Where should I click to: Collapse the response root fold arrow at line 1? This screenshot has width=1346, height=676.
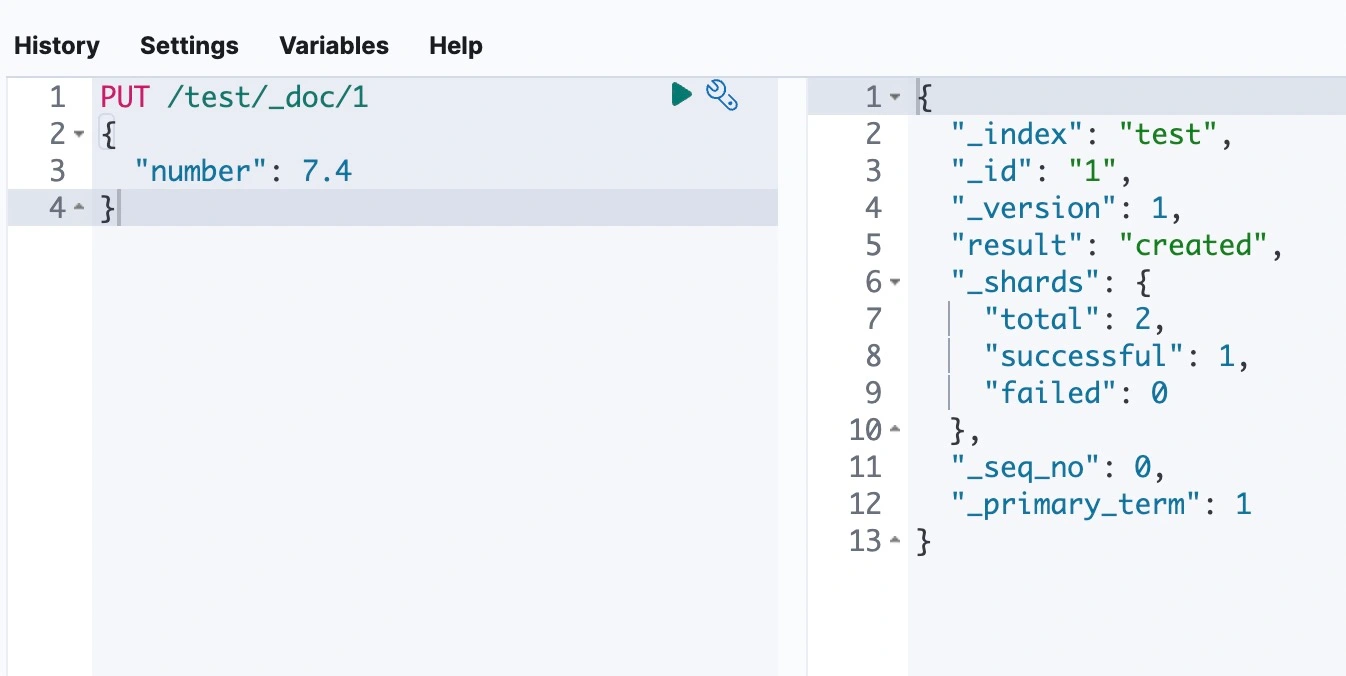(895, 97)
